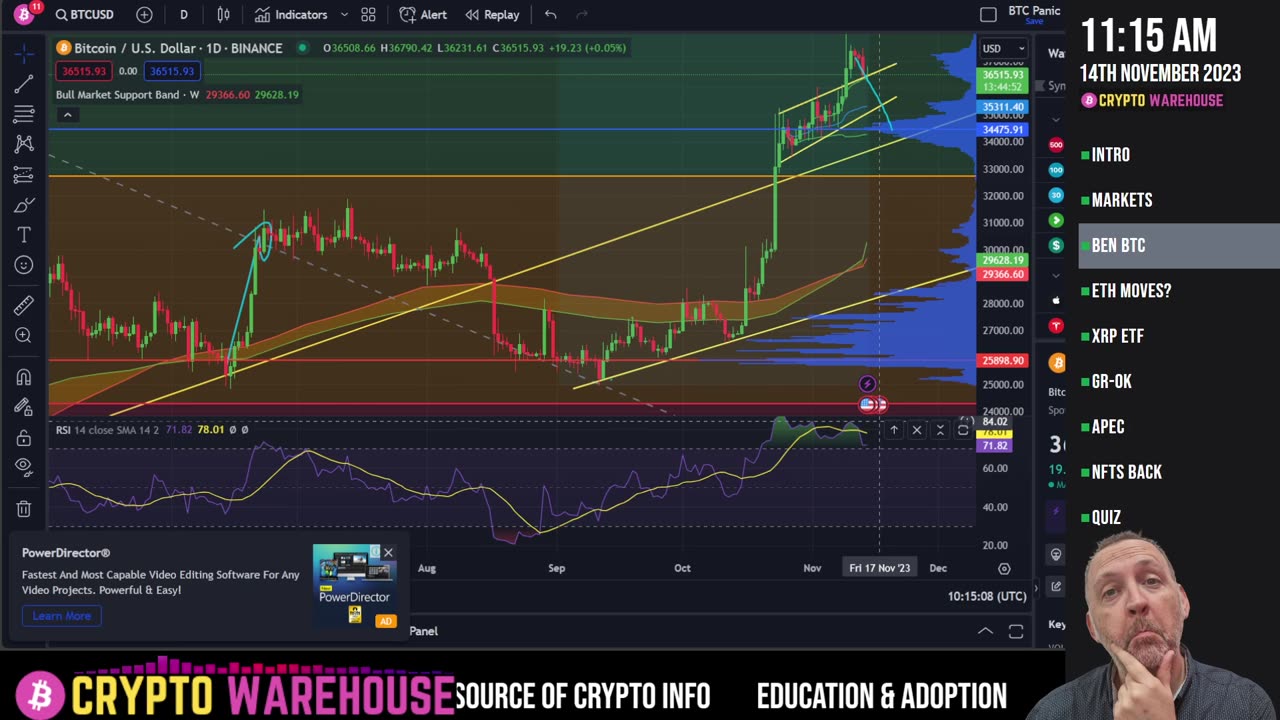The height and width of the screenshot is (720, 1280).
Task: Select the APEC chapter
Action: 1107,427
